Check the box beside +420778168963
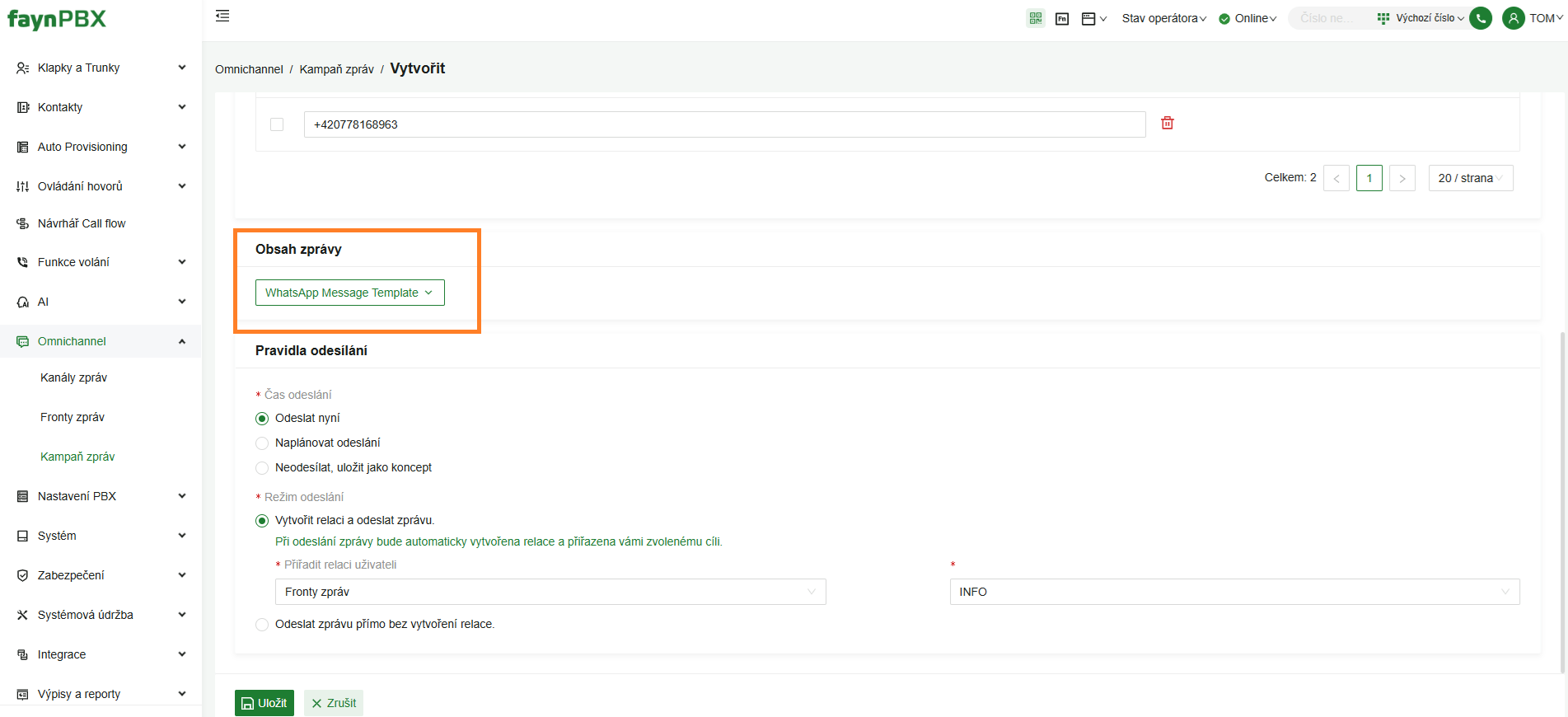This screenshot has height=717, width=1568. click(277, 124)
